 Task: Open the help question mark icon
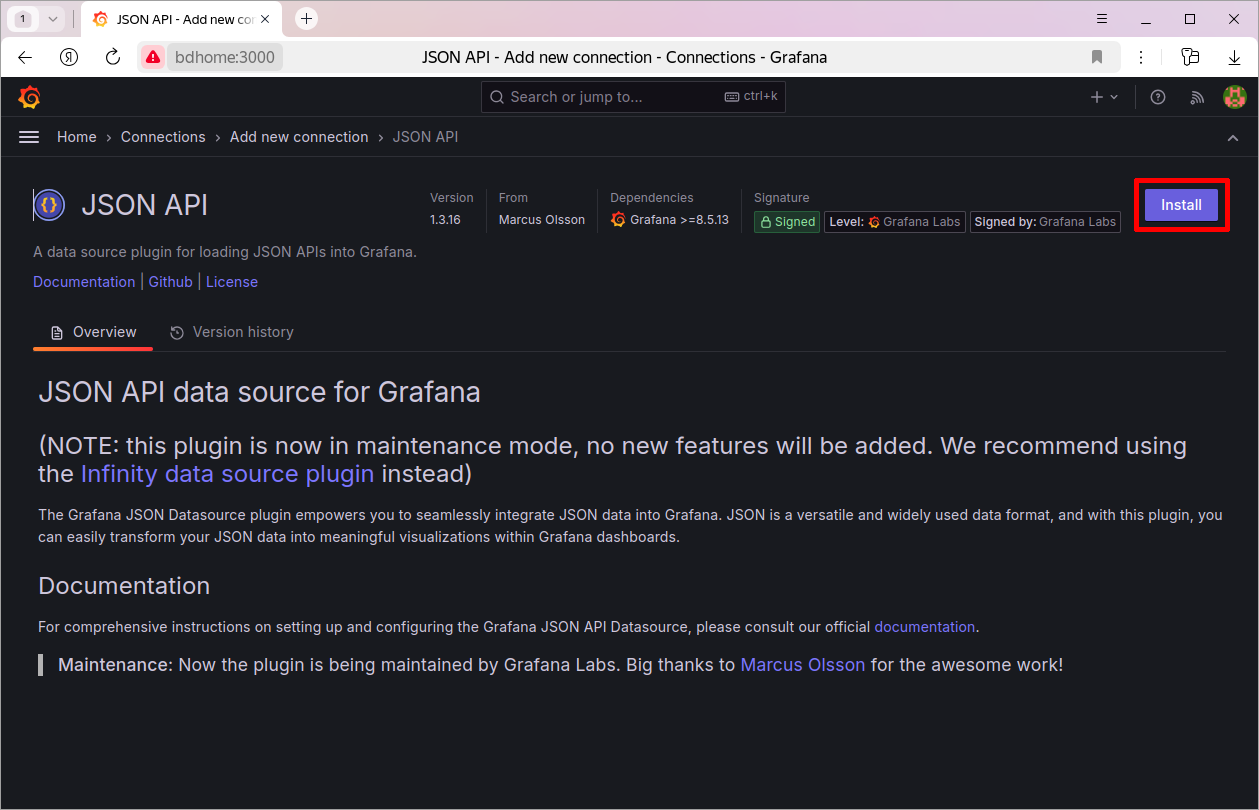[x=1158, y=97]
